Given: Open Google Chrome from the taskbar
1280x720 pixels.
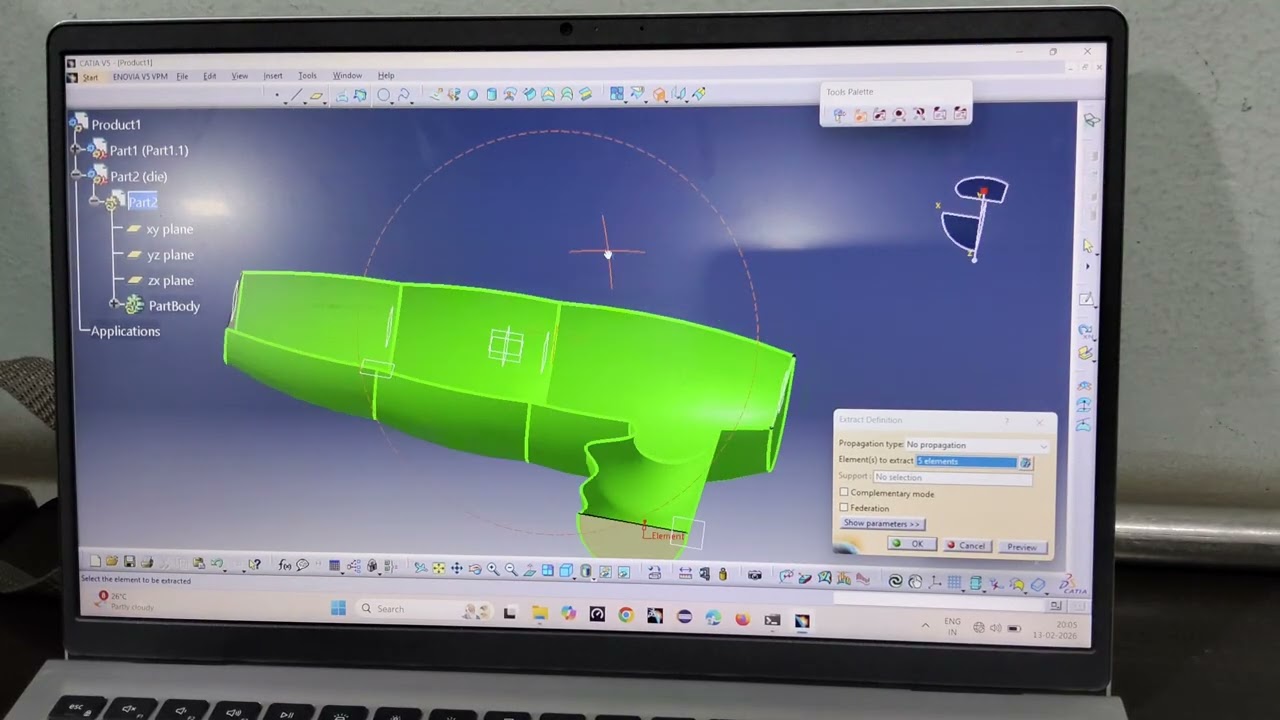Looking at the screenshot, I should [x=626, y=615].
